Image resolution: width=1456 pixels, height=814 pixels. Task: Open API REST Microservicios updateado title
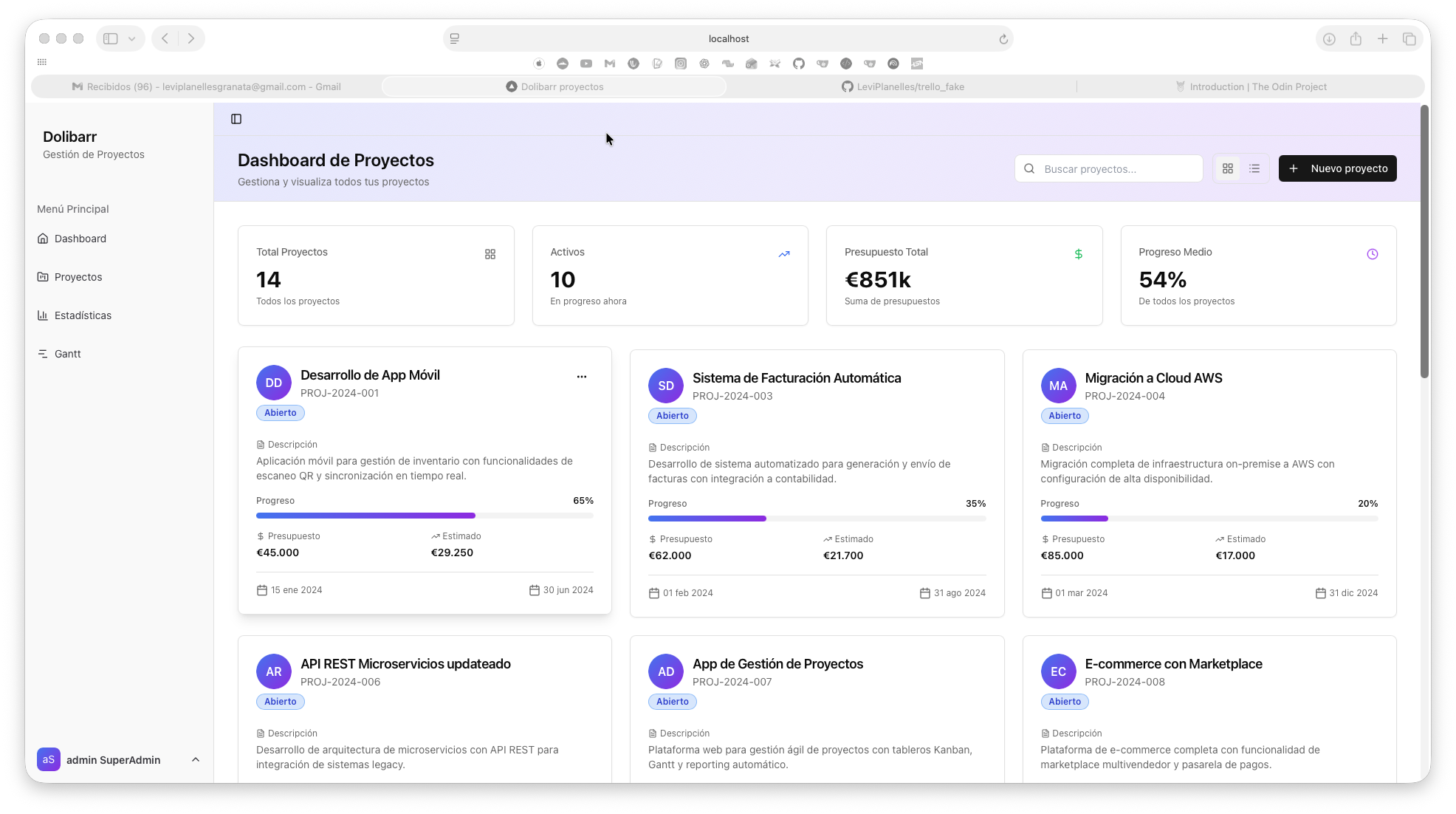(405, 663)
